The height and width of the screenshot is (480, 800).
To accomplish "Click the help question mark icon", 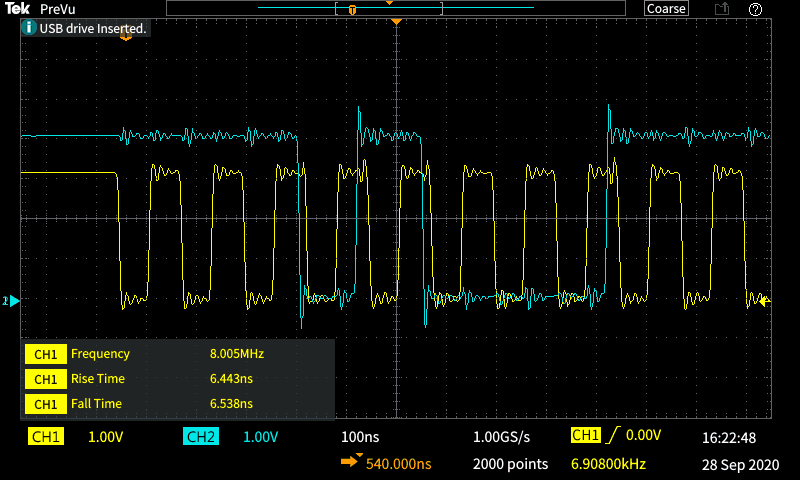I will [756, 9].
